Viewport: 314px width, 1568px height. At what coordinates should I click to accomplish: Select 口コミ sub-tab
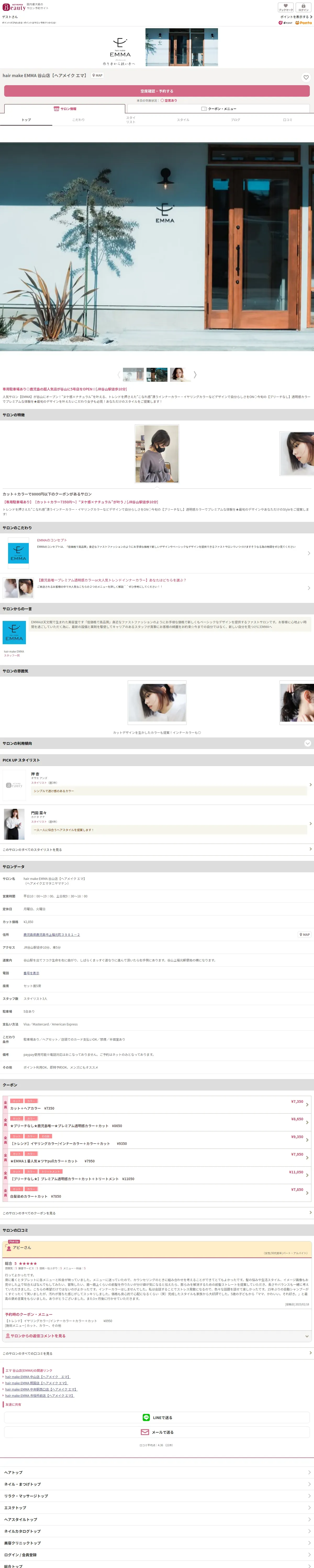pyautogui.click(x=288, y=120)
